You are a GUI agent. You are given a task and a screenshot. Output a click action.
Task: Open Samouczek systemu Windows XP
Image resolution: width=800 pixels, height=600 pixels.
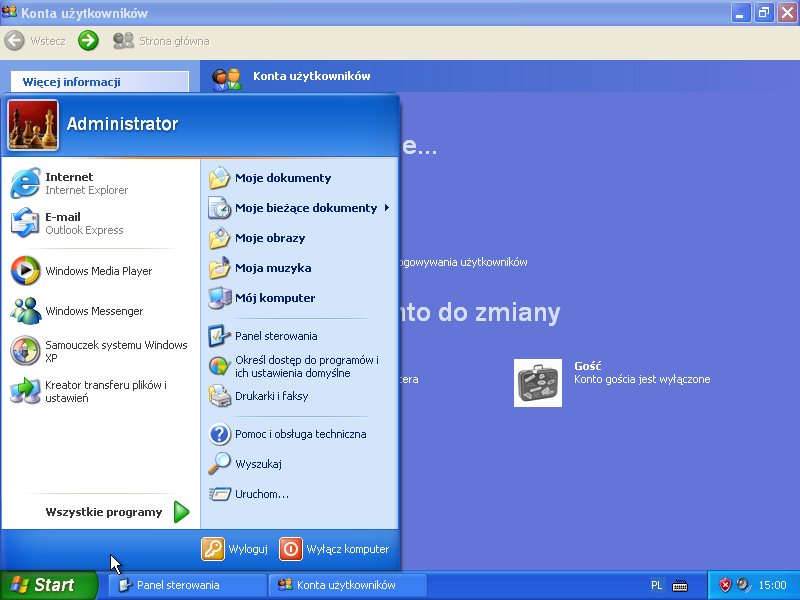click(x=98, y=351)
